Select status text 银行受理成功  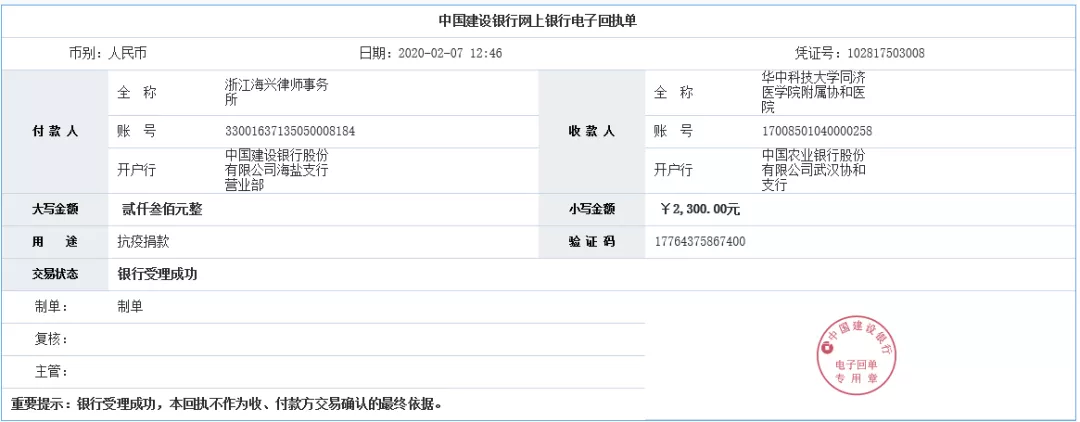coord(158,274)
